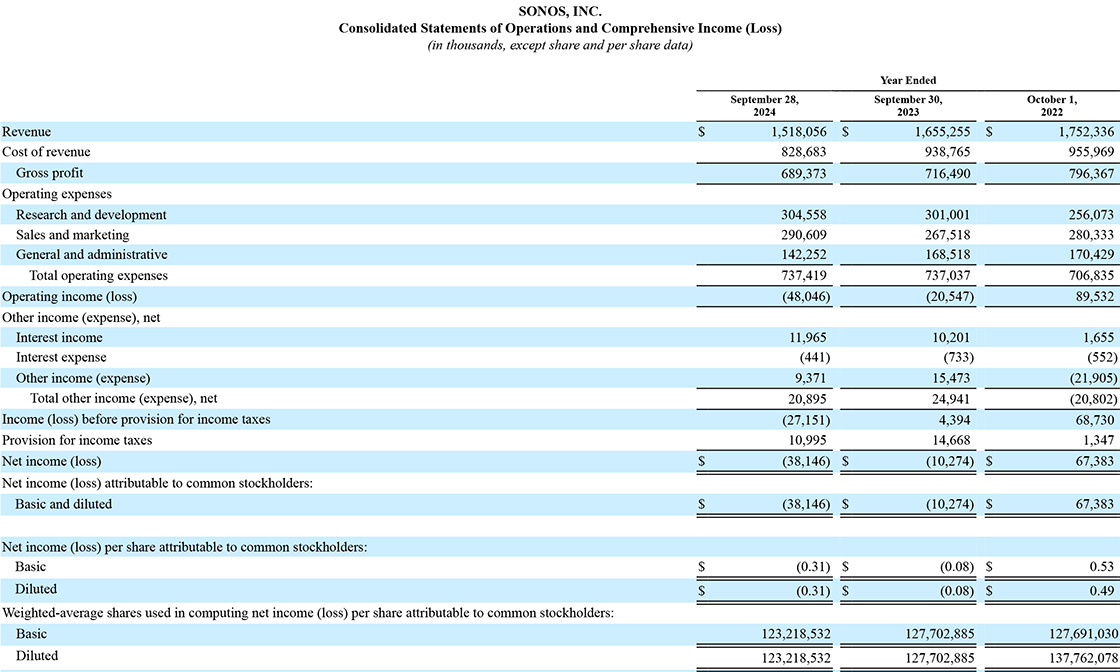Click gross profit value 796,367

point(1091,174)
